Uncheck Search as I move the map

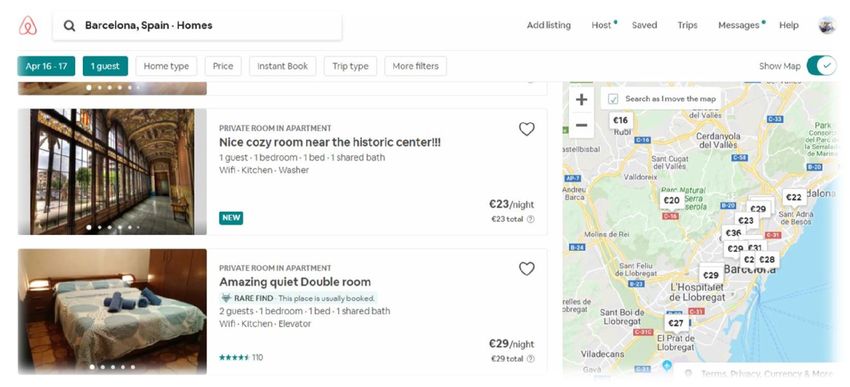[613, 99]
